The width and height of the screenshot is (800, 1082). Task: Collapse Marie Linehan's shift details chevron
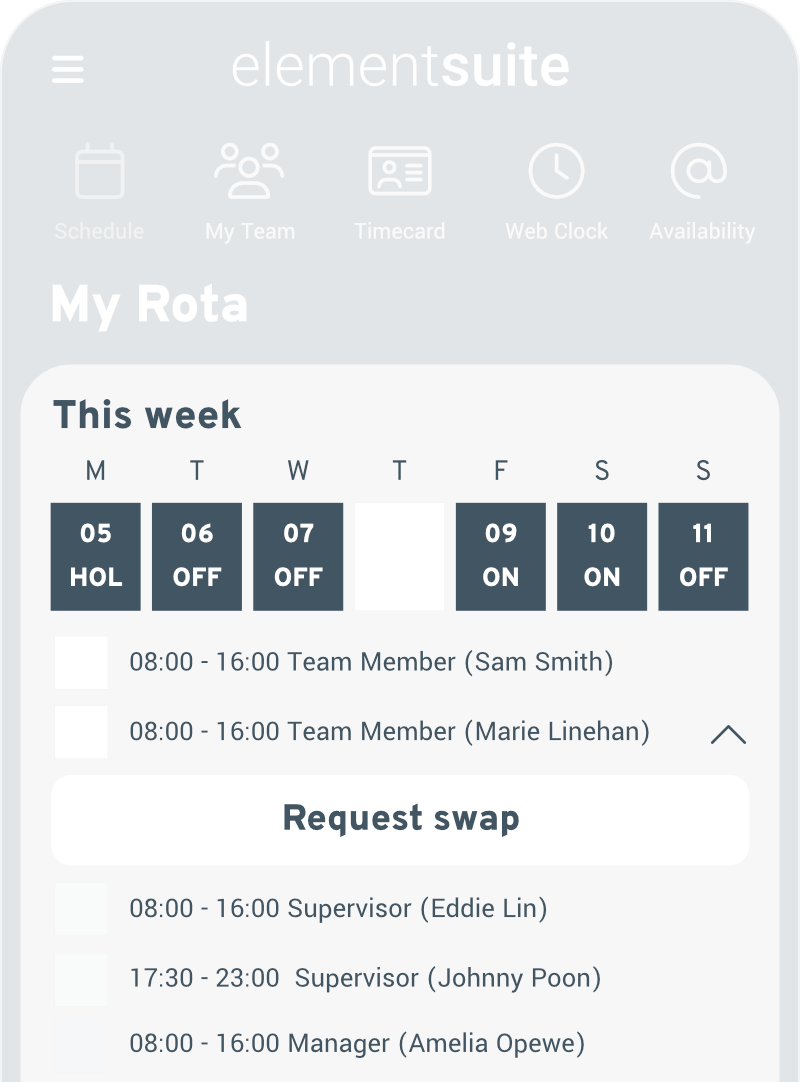729,735
